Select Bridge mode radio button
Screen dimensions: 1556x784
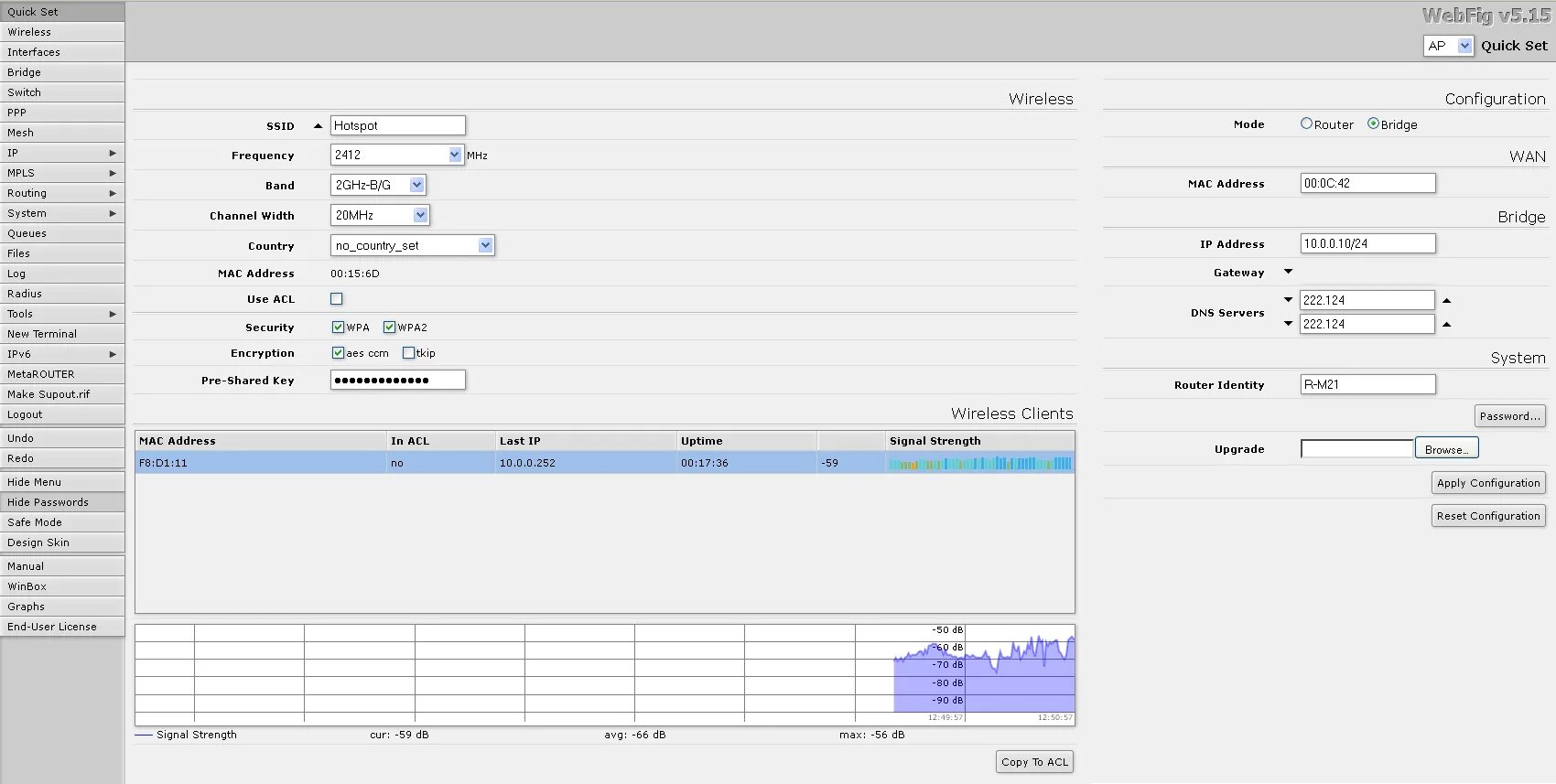(x=1373, y=124)
